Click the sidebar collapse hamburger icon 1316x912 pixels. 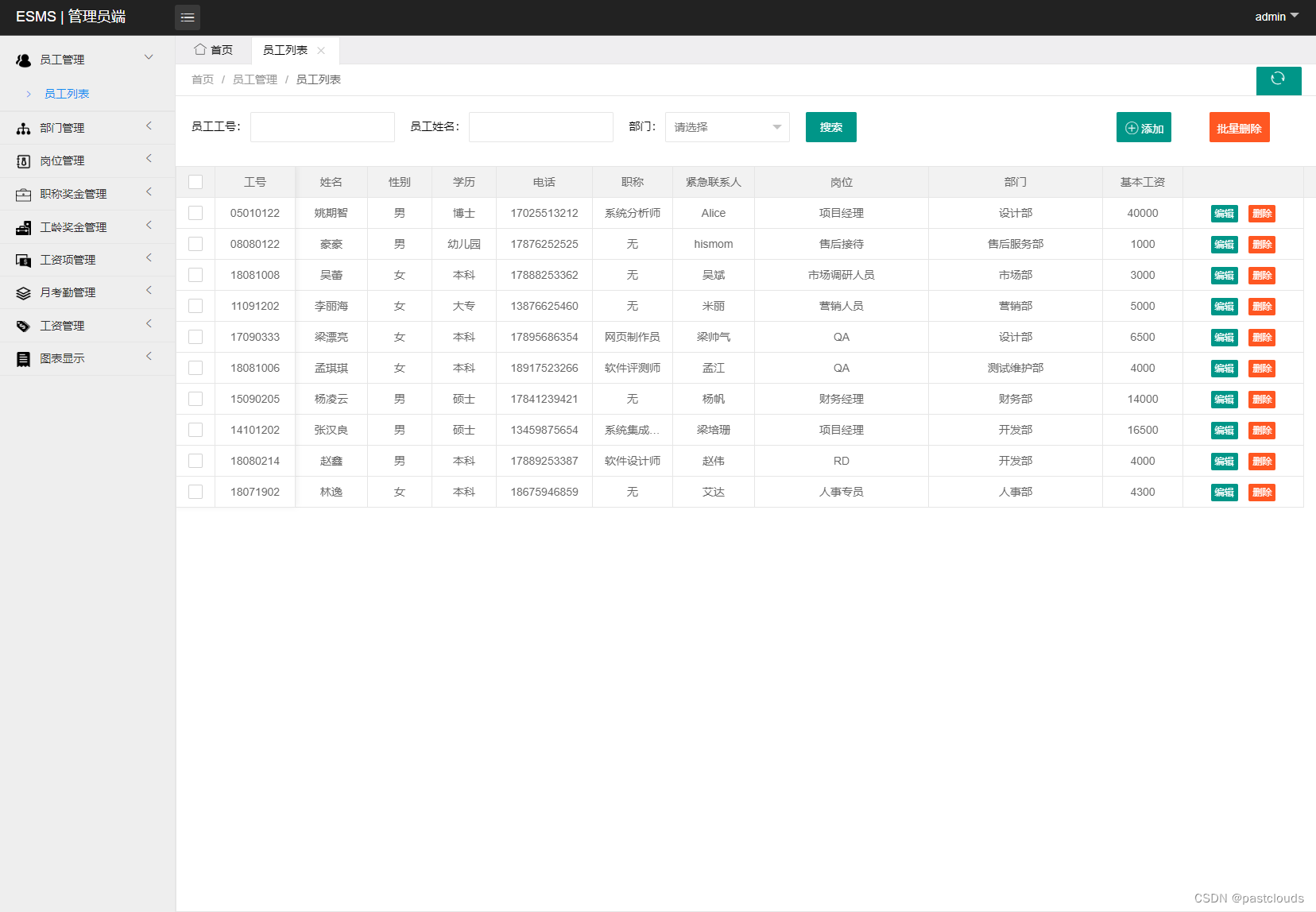point(188,17)
